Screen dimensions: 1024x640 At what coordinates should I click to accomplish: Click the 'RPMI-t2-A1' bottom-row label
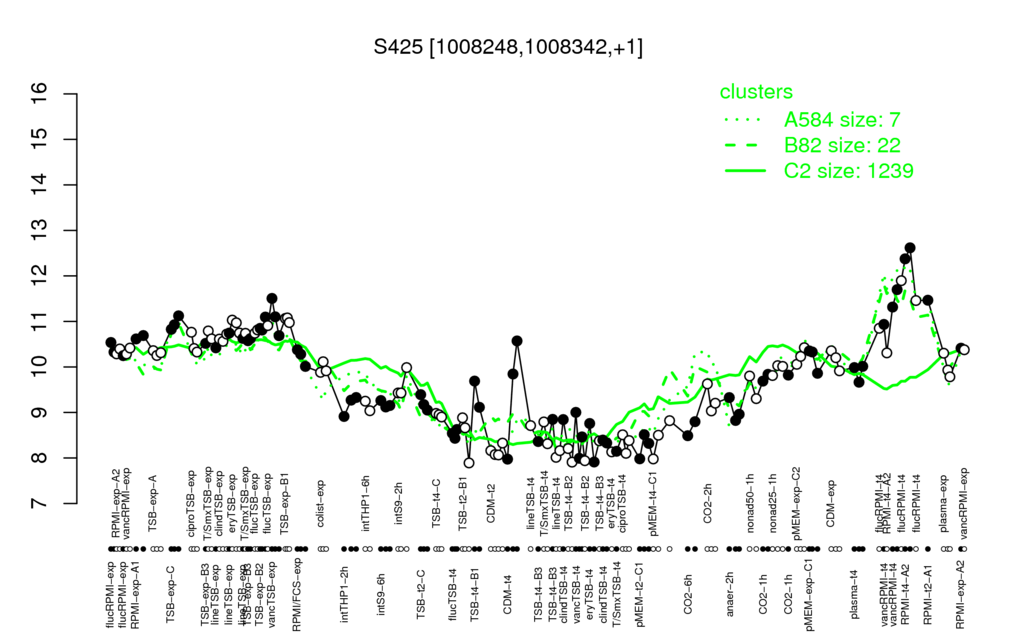tap(927, 592)
